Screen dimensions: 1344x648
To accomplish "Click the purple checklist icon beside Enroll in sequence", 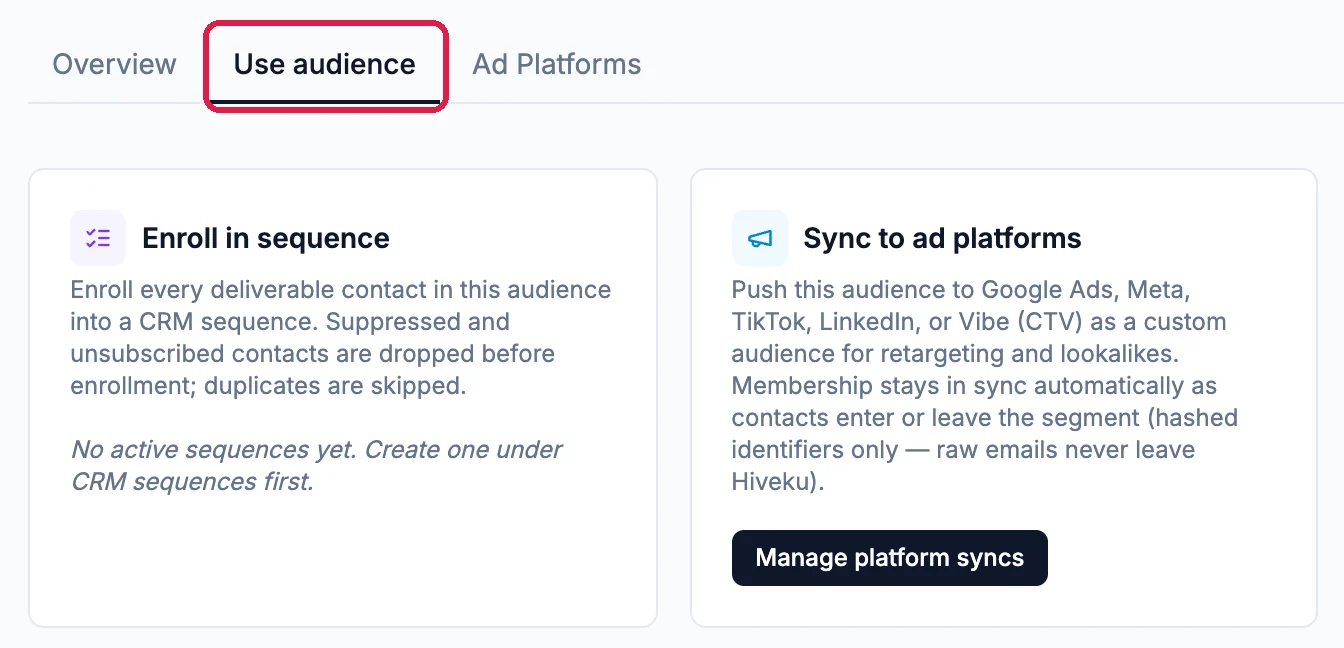I will (98, 238).
